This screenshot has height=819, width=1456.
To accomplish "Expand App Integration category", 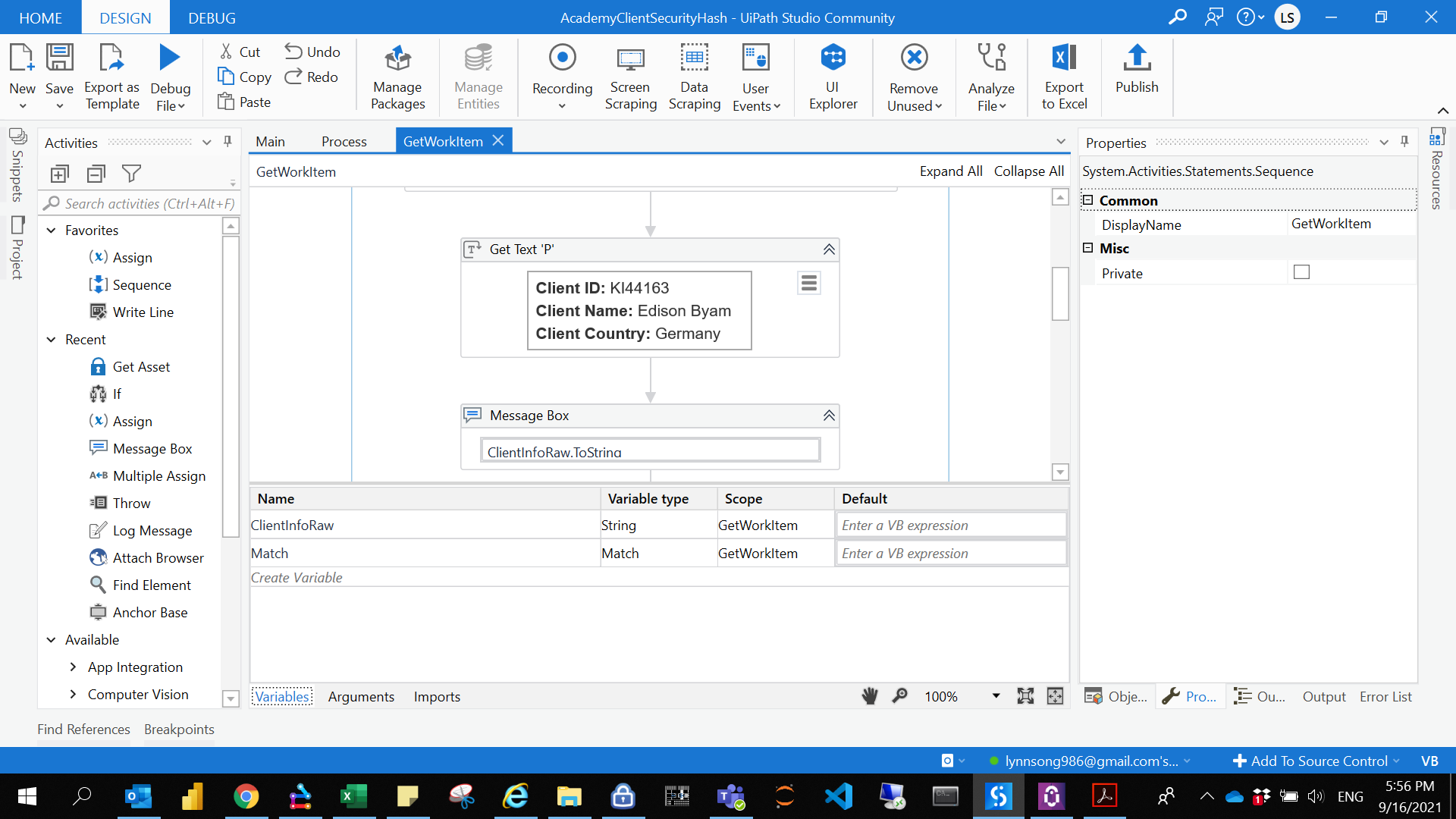I will [73, 667].
